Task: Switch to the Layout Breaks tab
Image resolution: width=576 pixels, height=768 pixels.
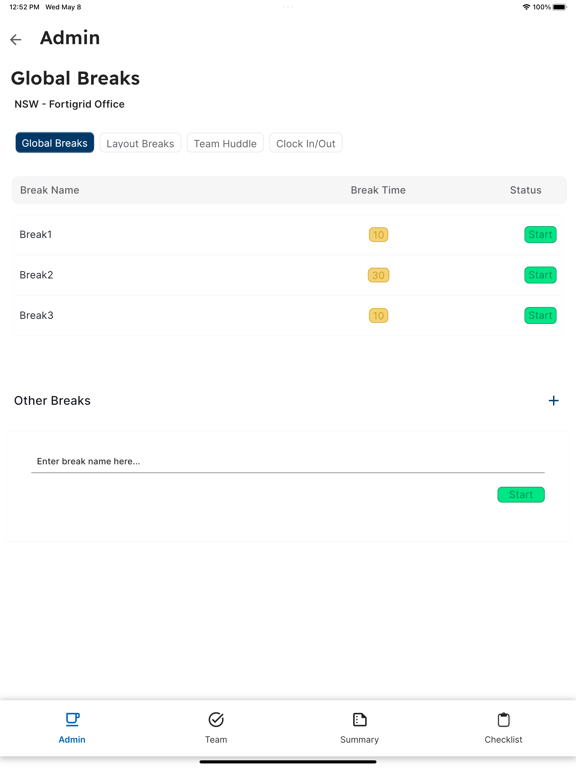Action: (140, 144)
